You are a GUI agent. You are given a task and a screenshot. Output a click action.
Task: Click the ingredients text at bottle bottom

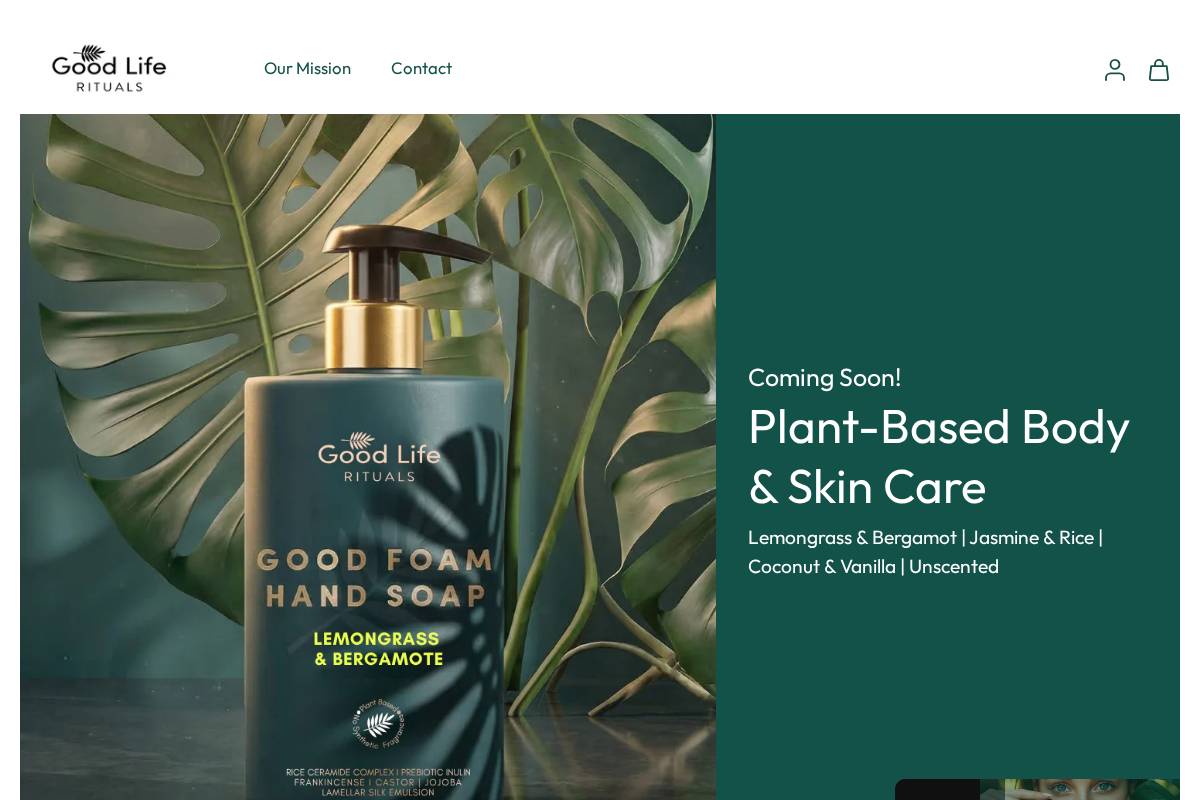point(378,782)
